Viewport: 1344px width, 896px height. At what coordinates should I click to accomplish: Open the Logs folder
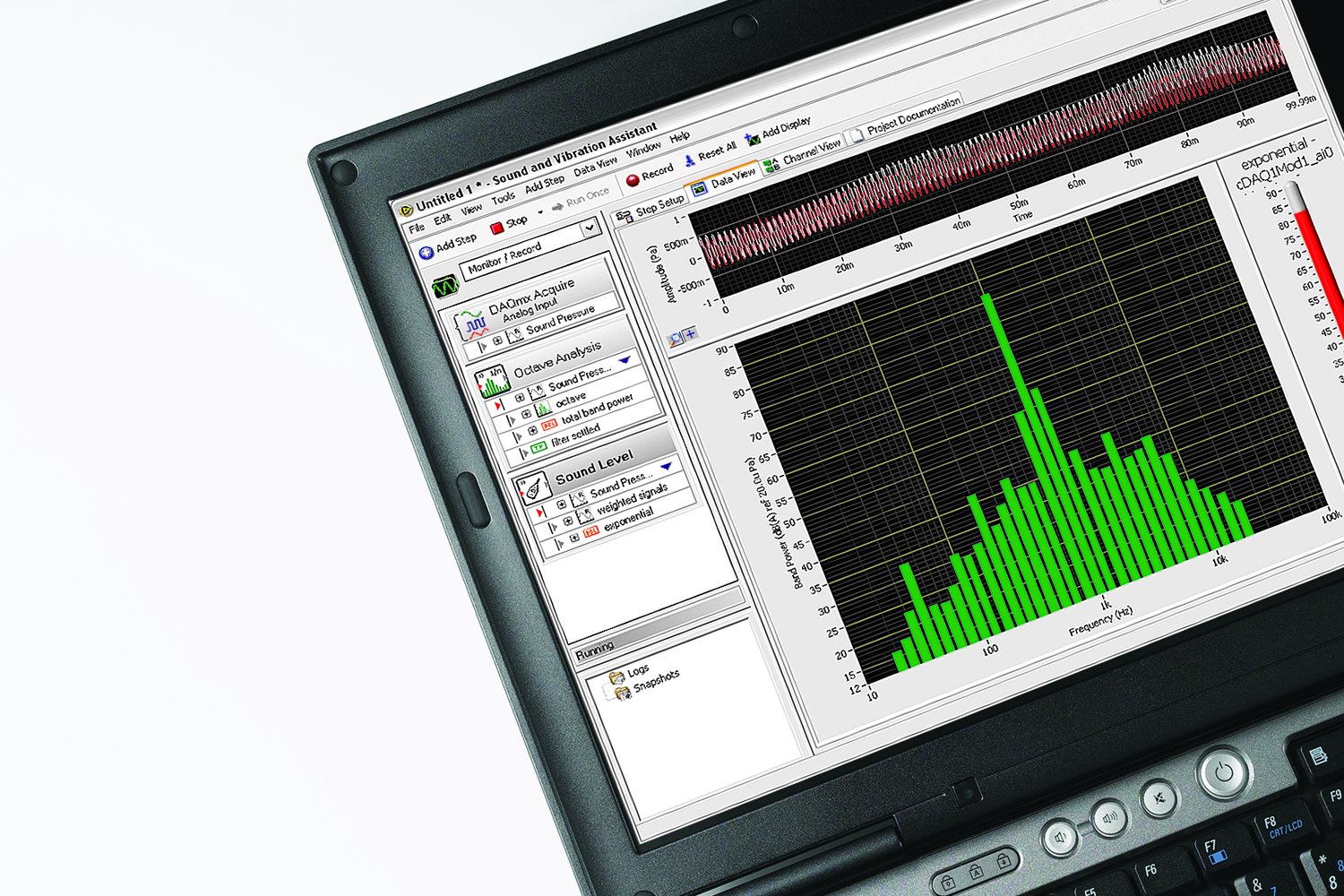(x=616, y=677)
